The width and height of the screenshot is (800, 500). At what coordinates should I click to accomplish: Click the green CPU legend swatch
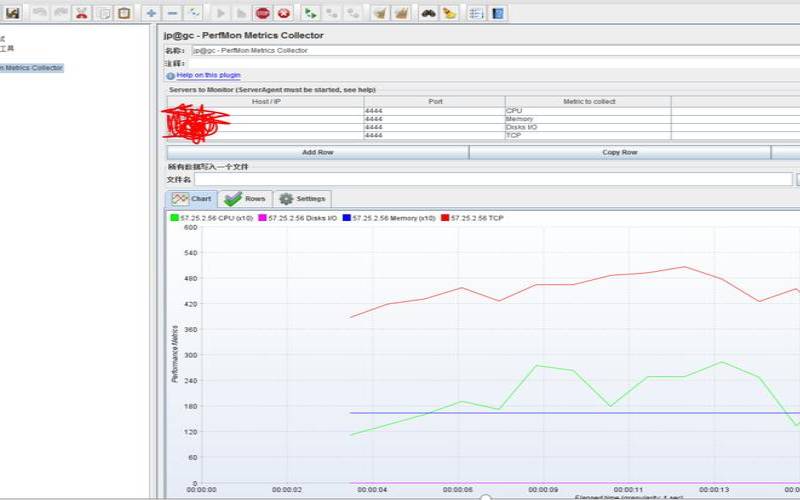tap(174, 218)
